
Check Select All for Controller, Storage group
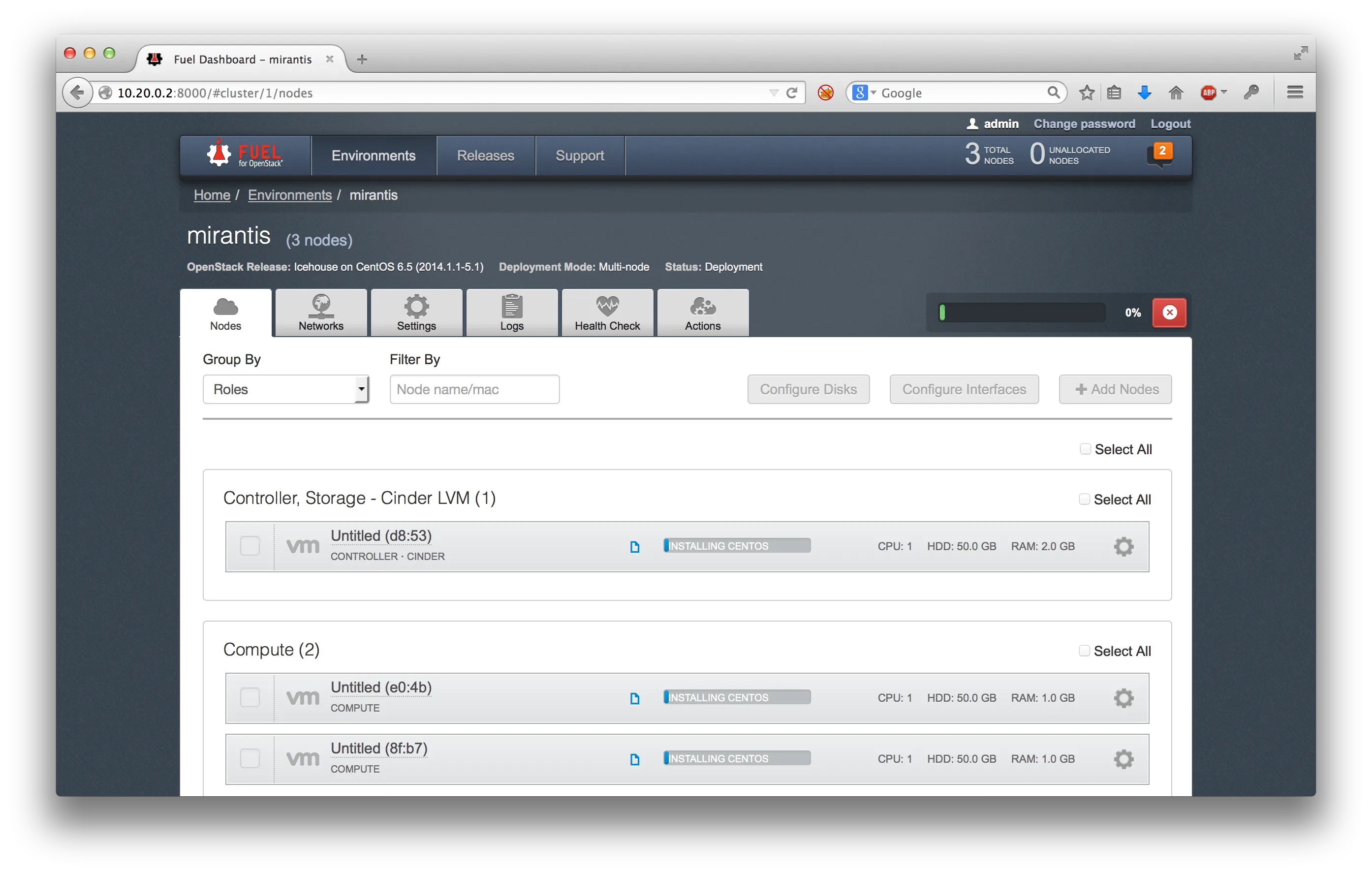[1084, 499]
